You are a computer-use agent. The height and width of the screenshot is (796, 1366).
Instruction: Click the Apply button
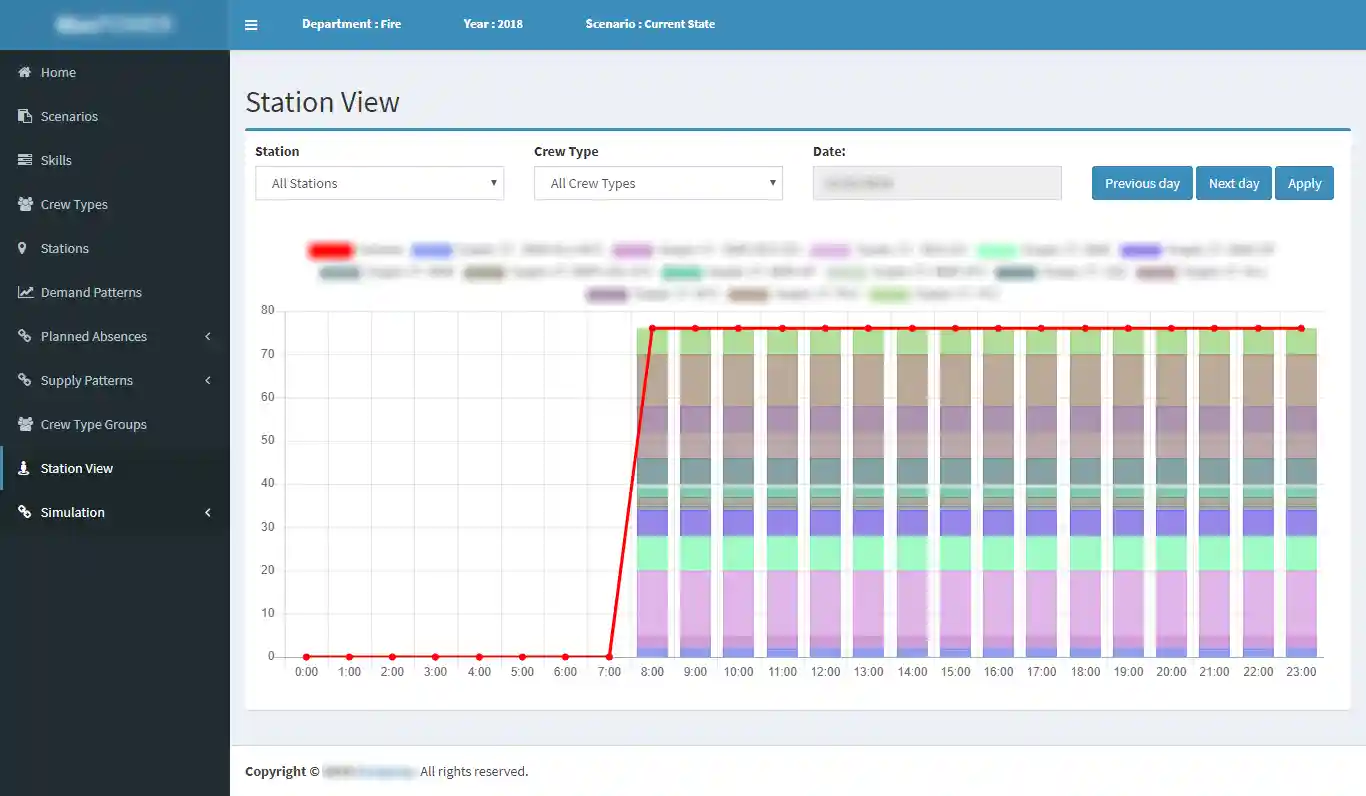(1304, 184)
